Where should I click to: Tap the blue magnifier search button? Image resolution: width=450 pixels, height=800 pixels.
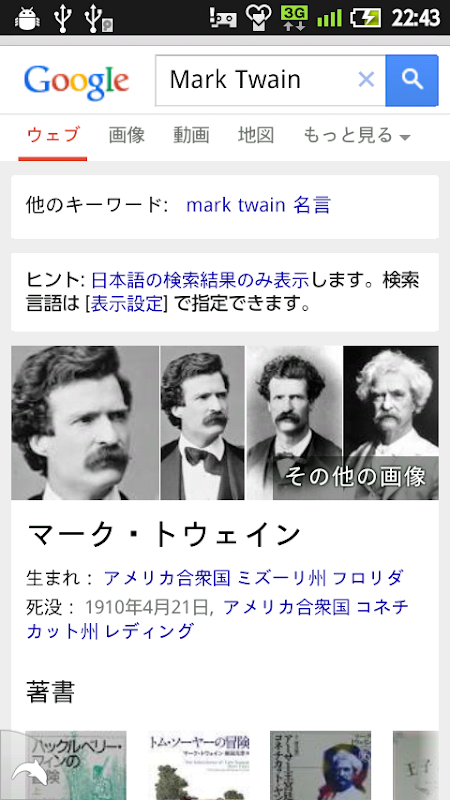(412, 80)
